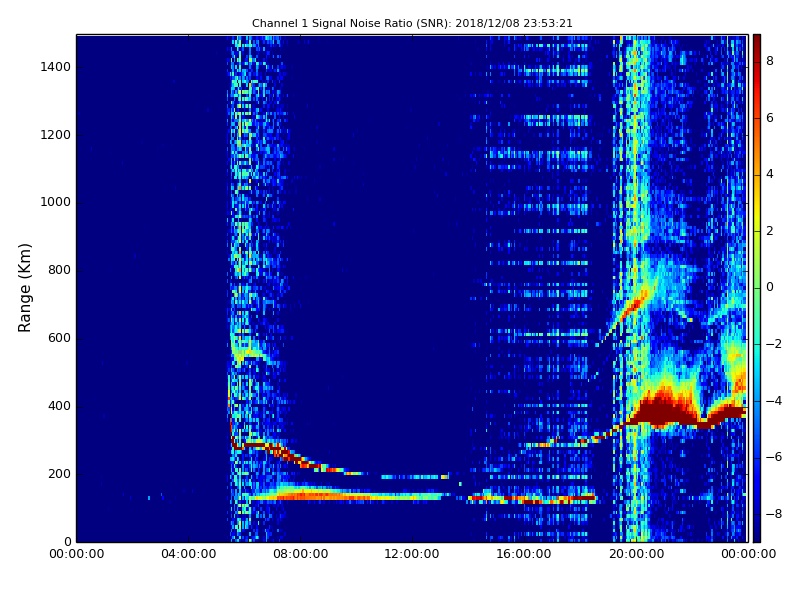Click the colorbar value label −8
Viewport: 800px width, 600px height.
[x=774, y=514]
